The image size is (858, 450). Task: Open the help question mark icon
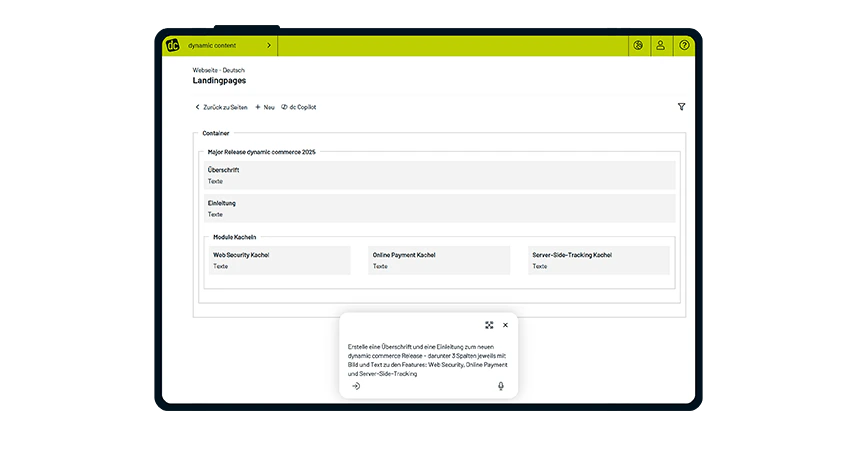pos(684,45)
